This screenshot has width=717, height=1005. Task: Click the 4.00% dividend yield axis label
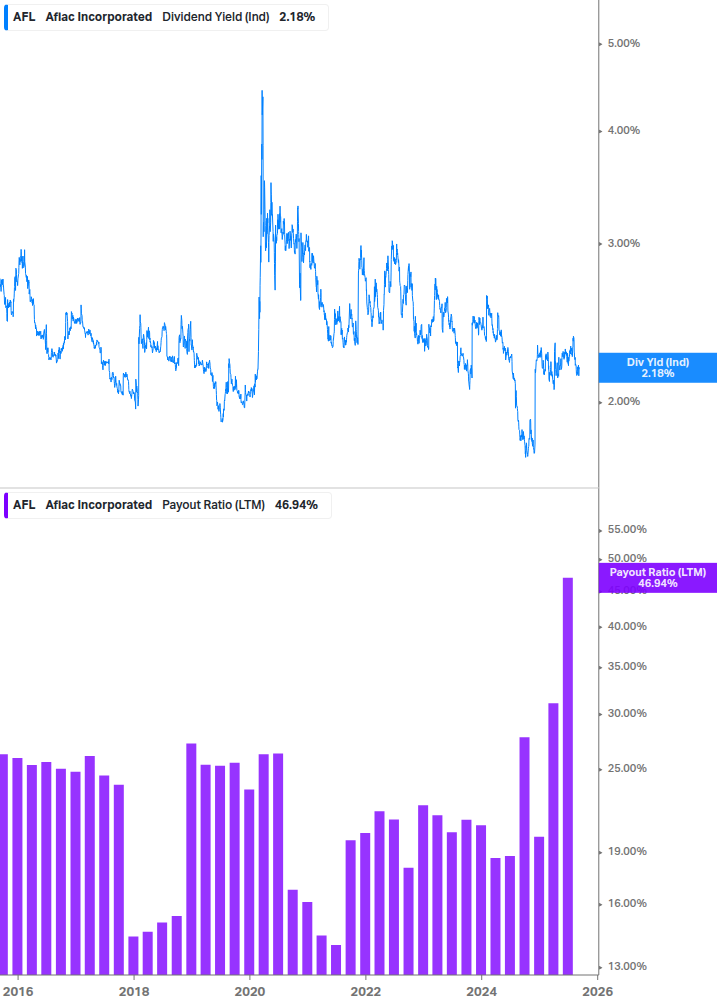623,130
